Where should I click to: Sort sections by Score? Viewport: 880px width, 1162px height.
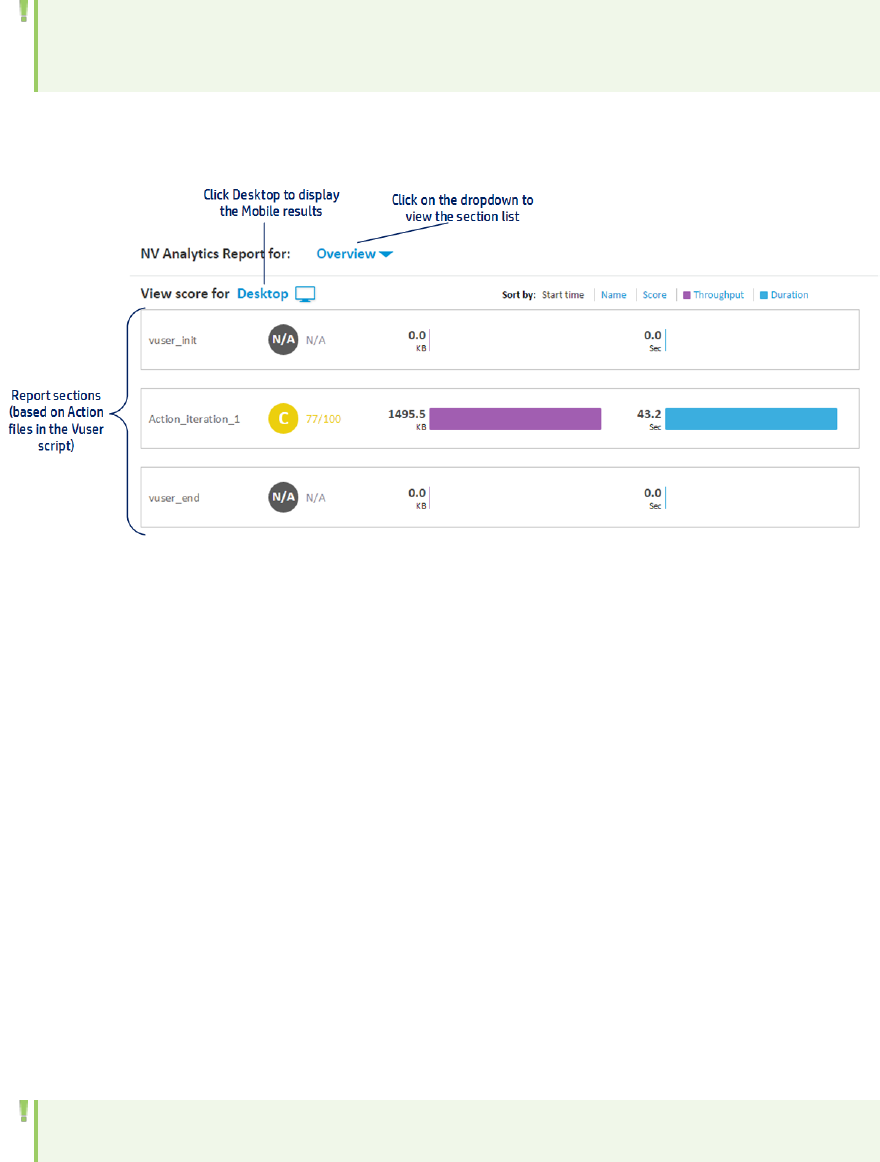click(654, 295)
